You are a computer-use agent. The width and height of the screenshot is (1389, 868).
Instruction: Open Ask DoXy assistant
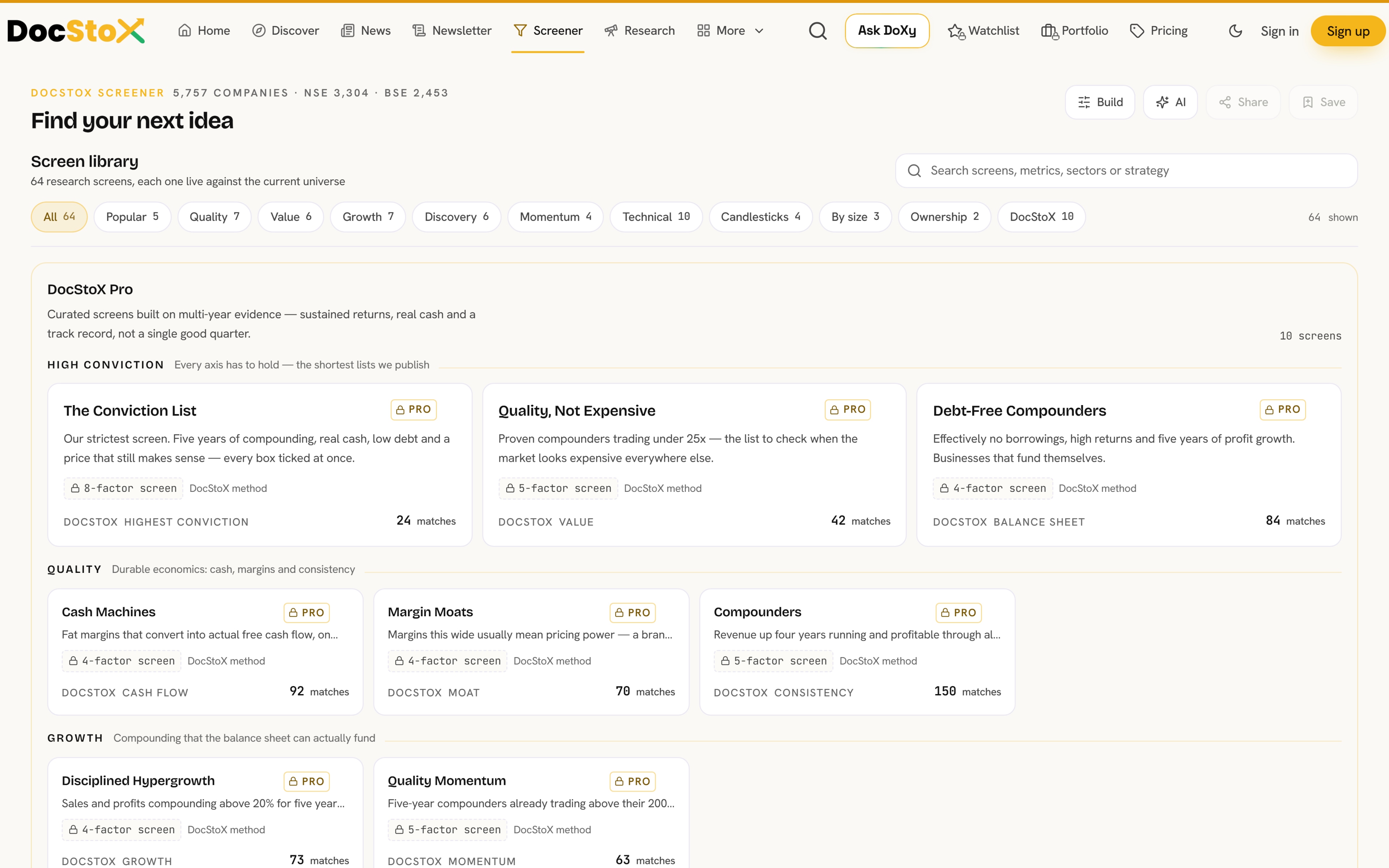point(887,31)
